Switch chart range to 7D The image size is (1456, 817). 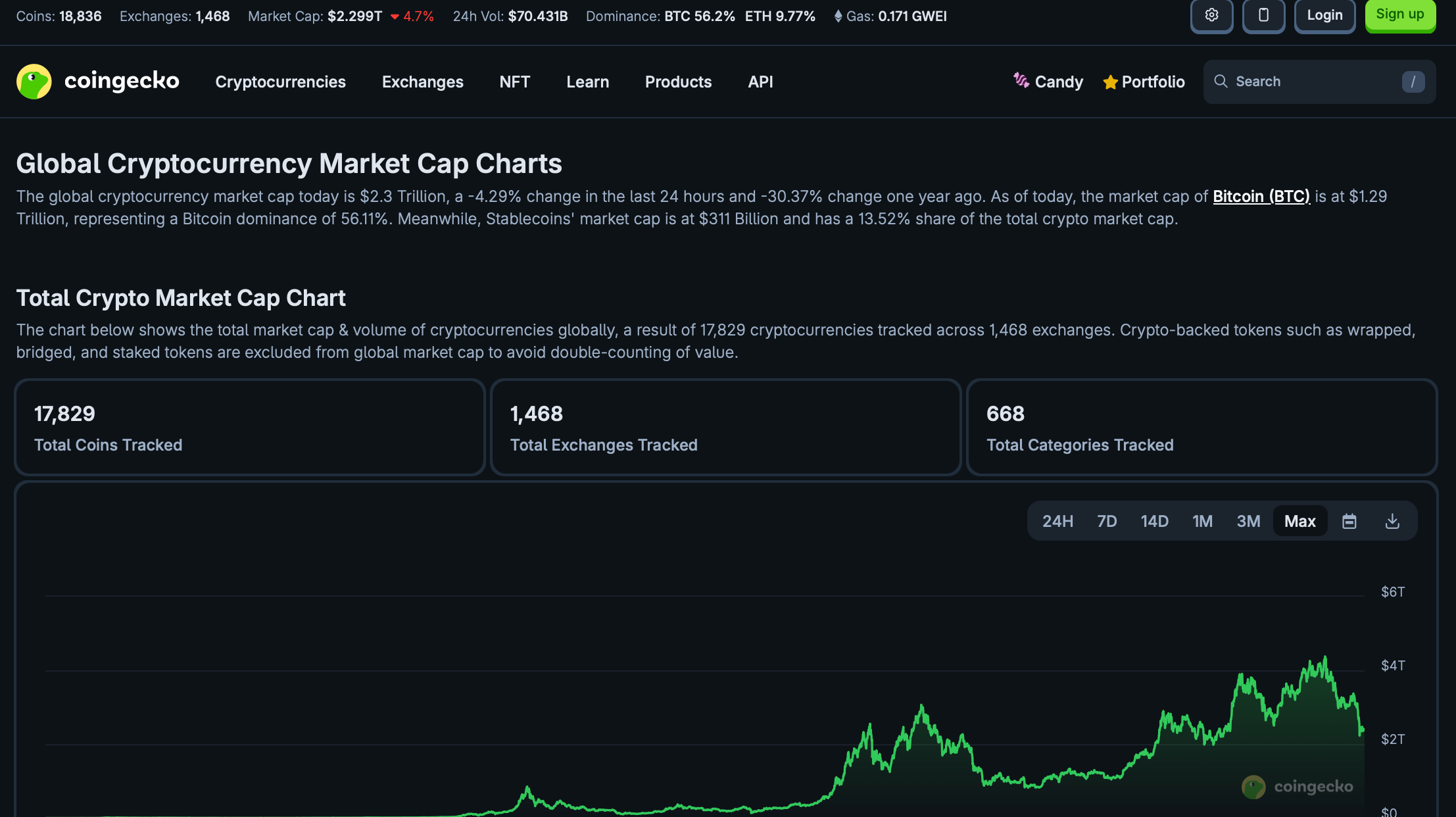(1107, 522)
